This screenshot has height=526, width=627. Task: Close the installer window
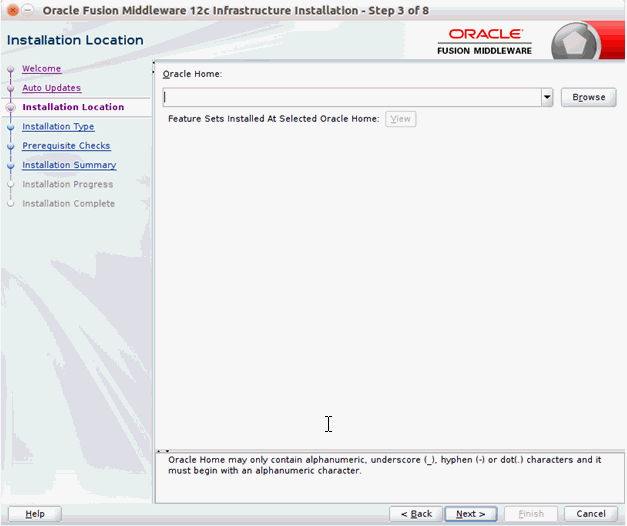[x=12, y=10]
